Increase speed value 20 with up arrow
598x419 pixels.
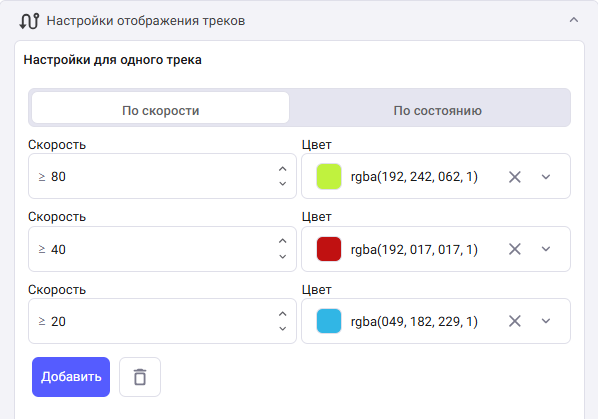pyautogui.click(x=282, y=314)
